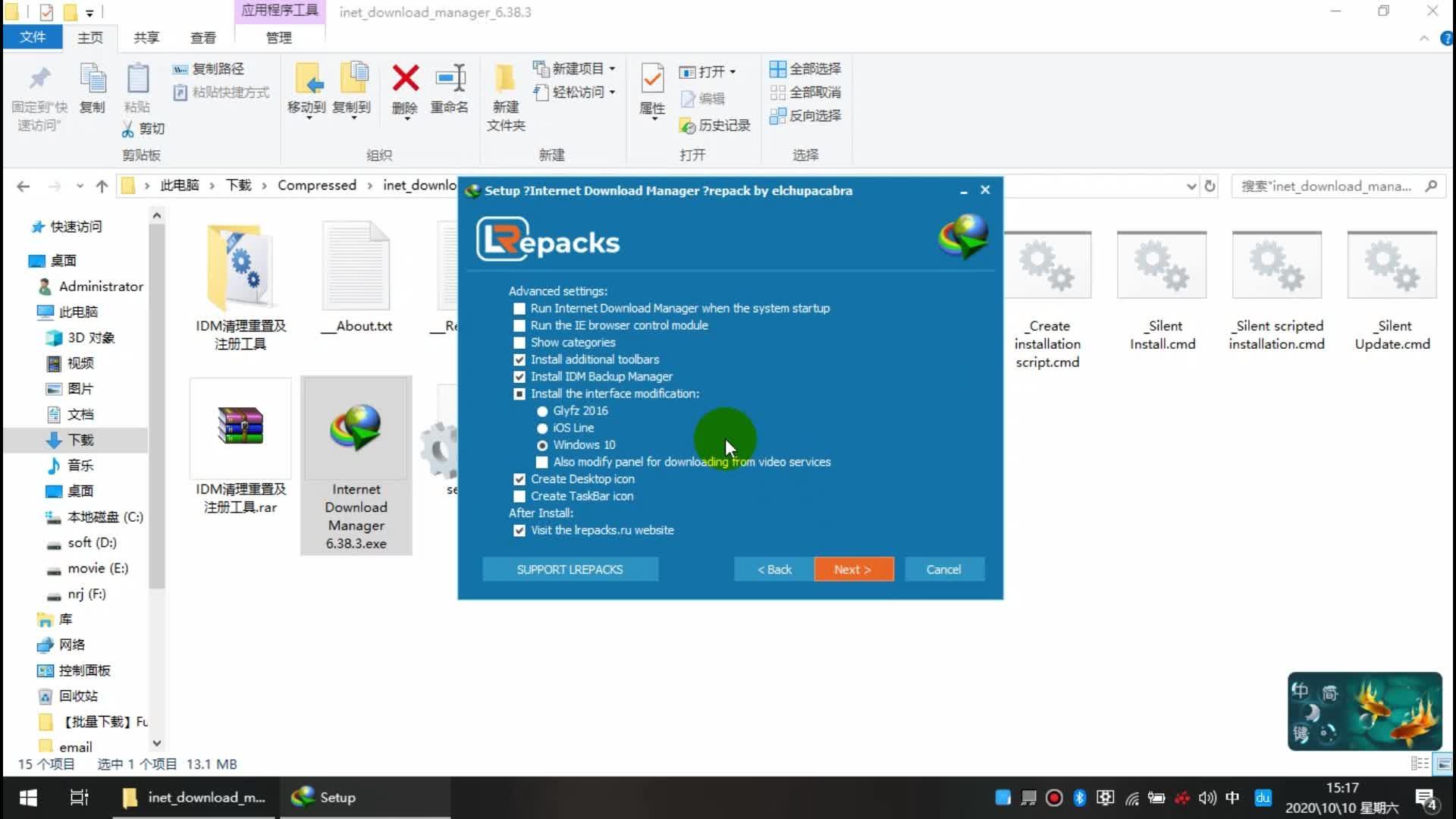
Task: Open Task View on the taskbar
Action: [x=79, y=798]
